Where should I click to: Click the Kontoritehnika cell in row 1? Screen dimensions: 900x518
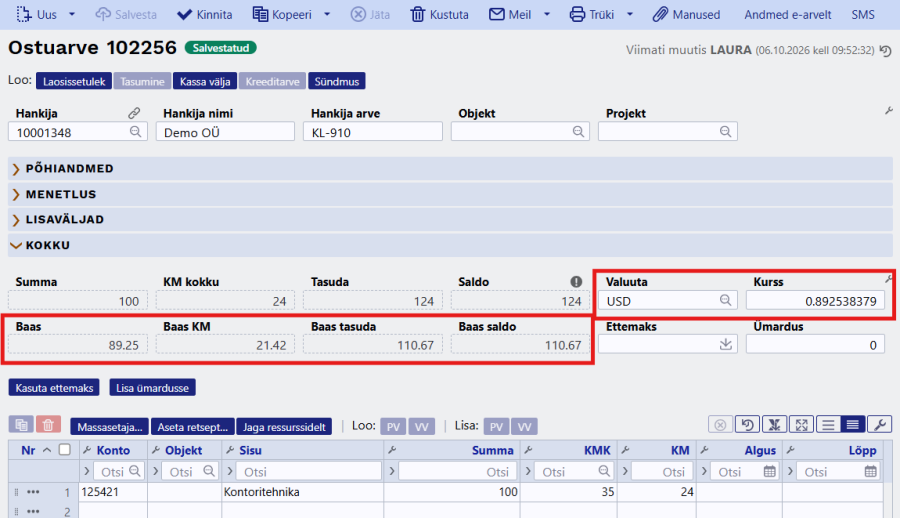(x=302, y=492)
